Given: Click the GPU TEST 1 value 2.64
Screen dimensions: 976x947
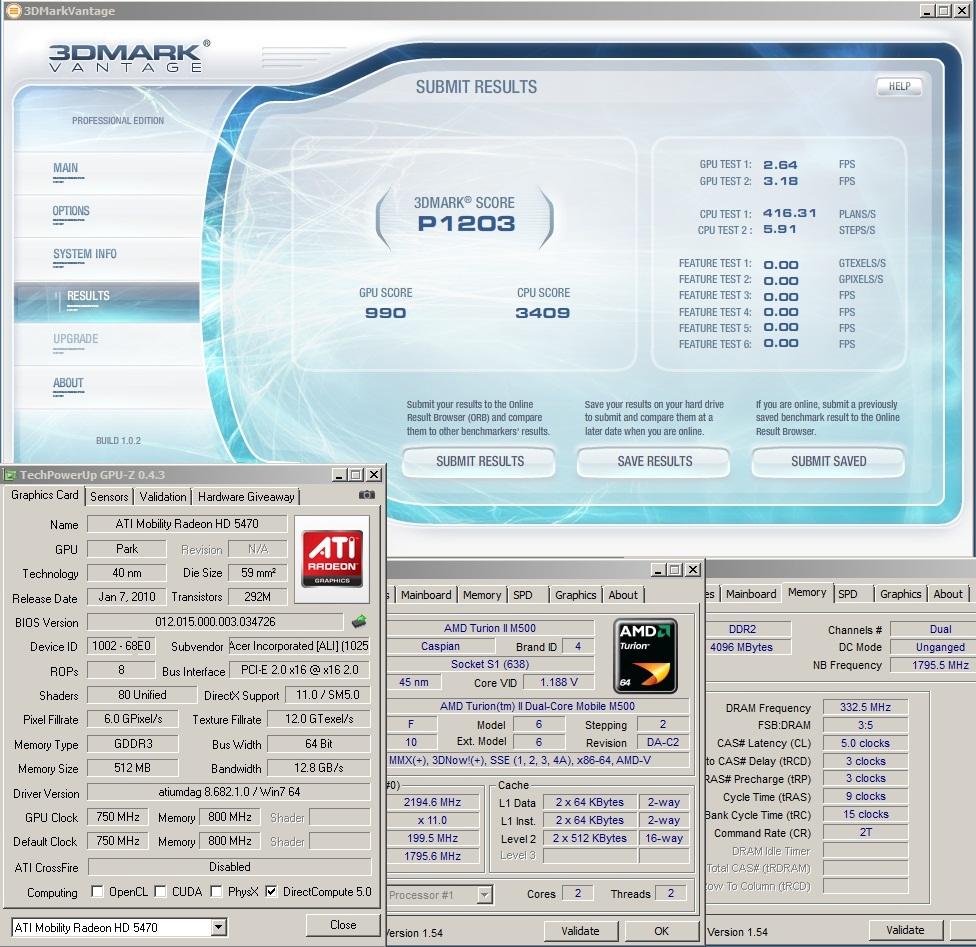Looking at the screenshot, I should [780, 165].
